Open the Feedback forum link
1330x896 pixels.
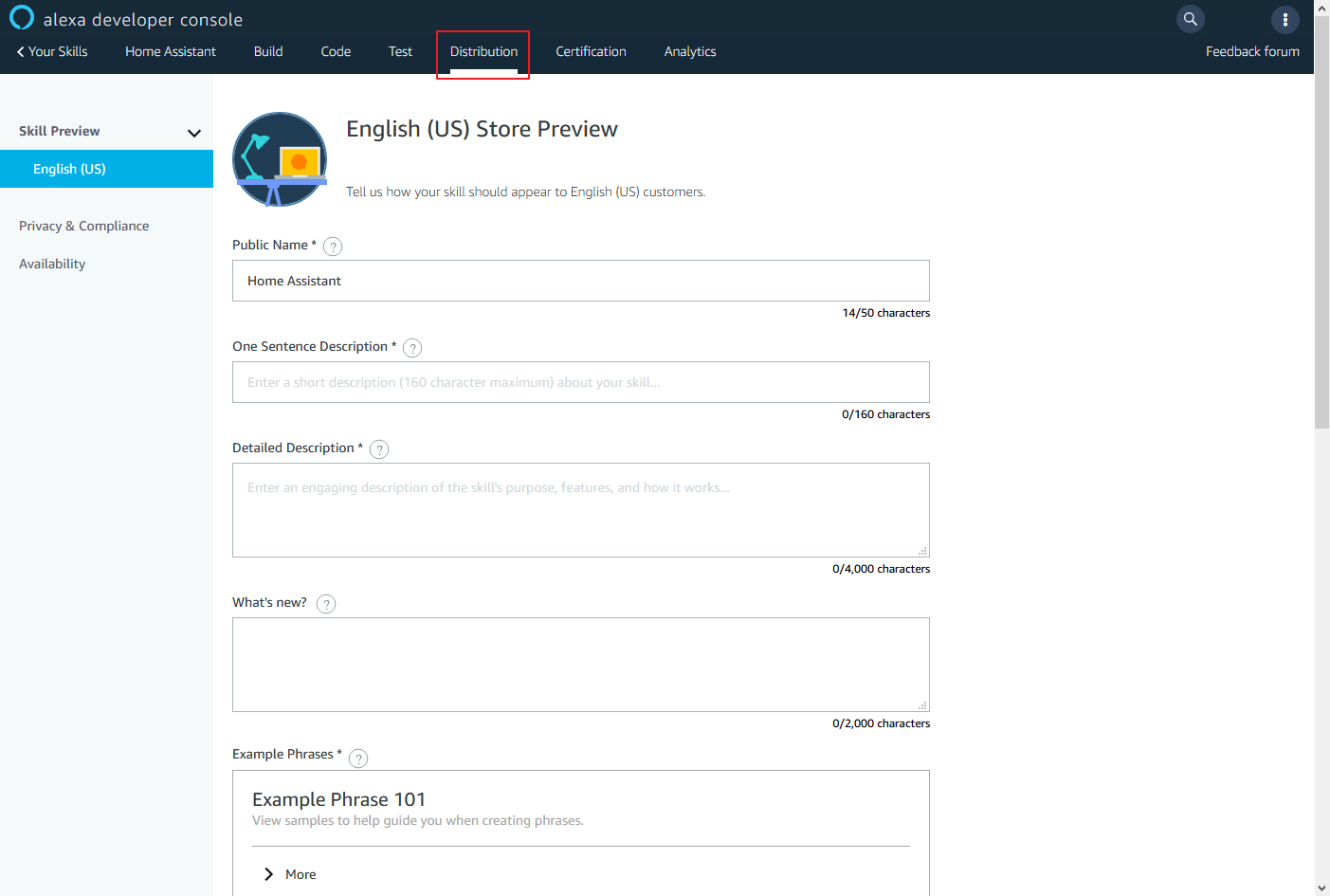pos(1252,51)
